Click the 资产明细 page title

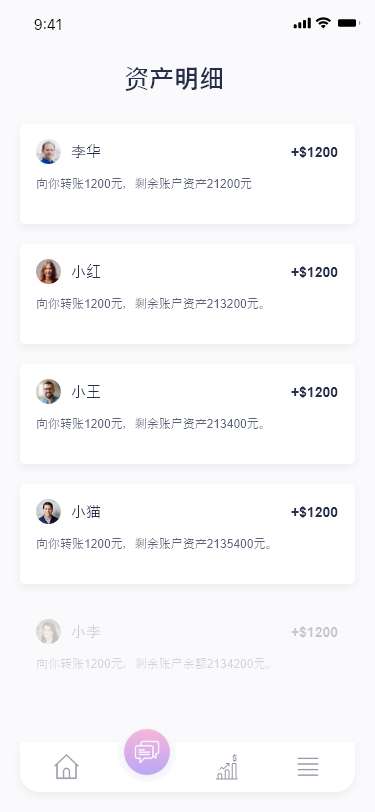click(x=174, y=79)
